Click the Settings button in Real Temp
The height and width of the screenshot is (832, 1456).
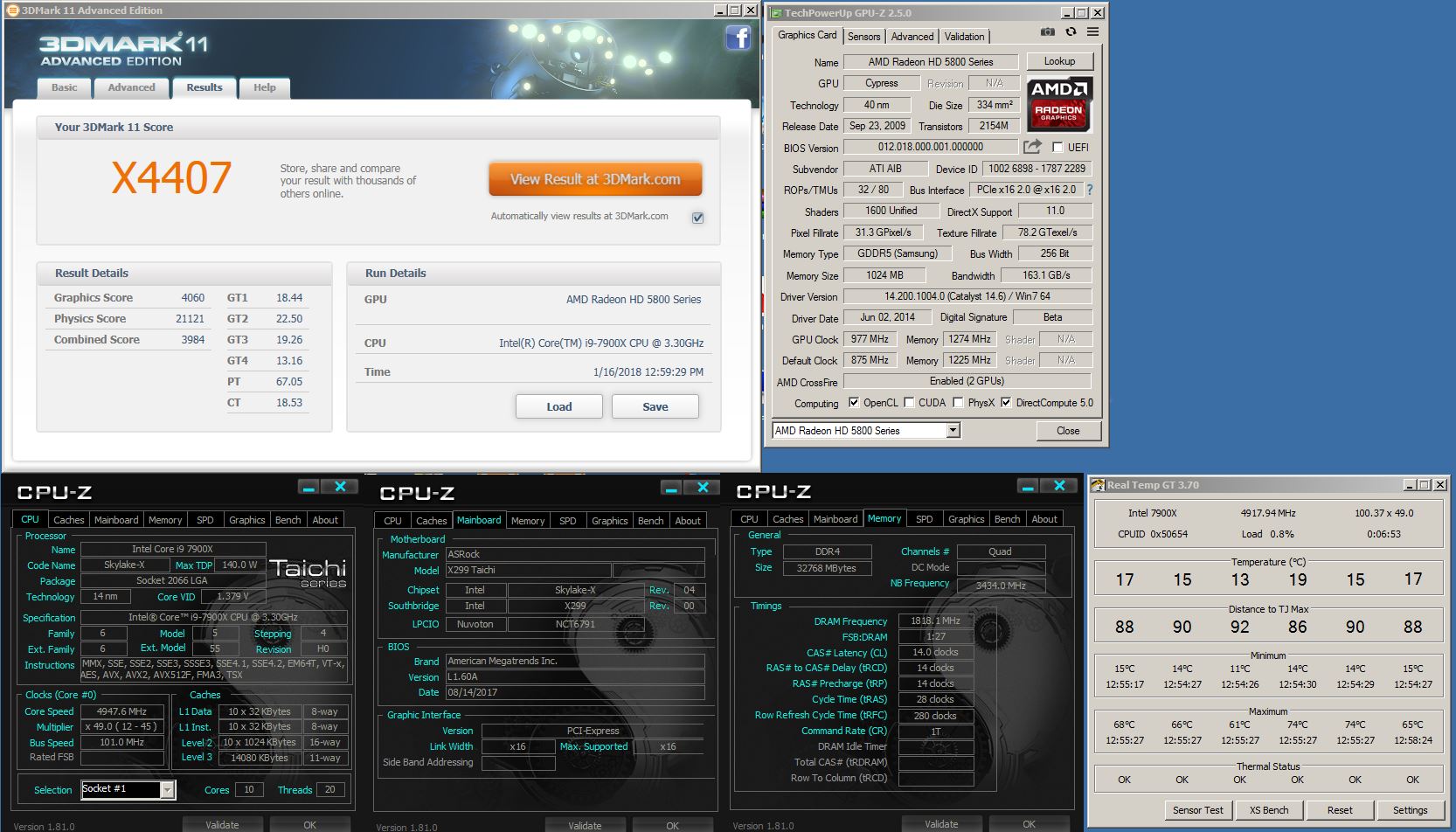pos(1410,810)
